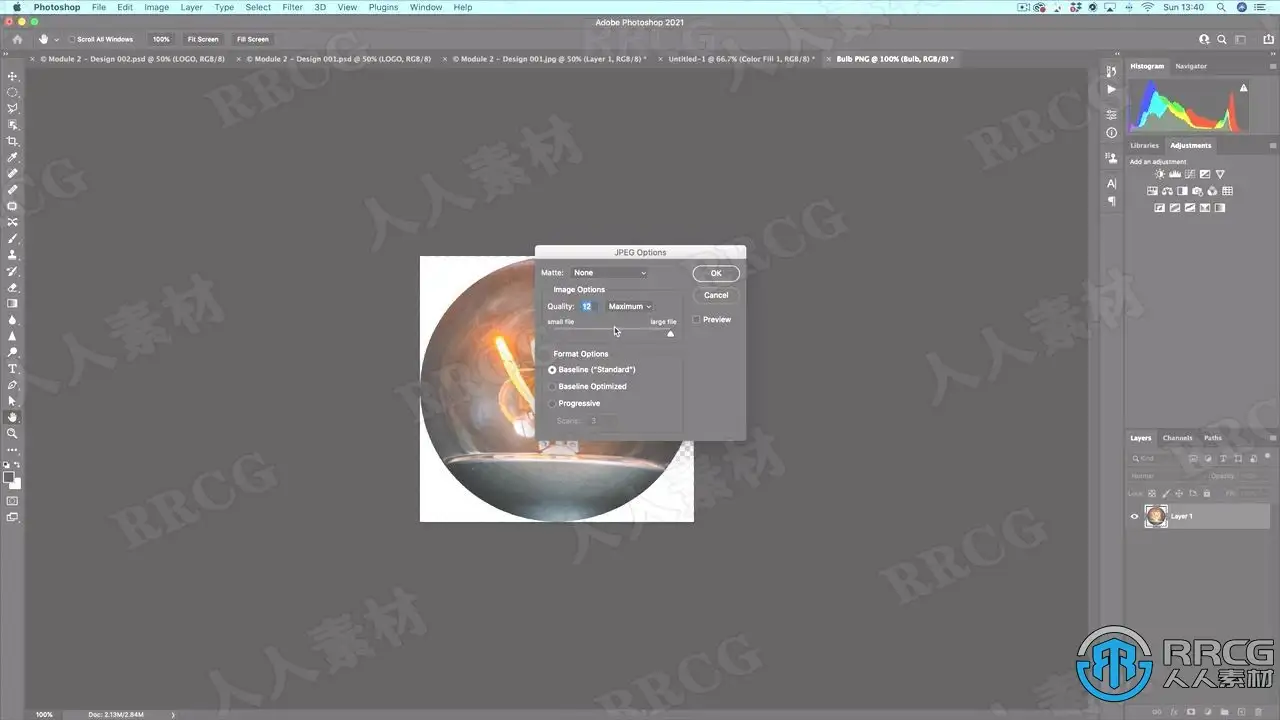The height and width of the screenshot is (720, 1280).
Task: Open the Matte dropdown
Action: pyautogui.click(x=609, y=273)
